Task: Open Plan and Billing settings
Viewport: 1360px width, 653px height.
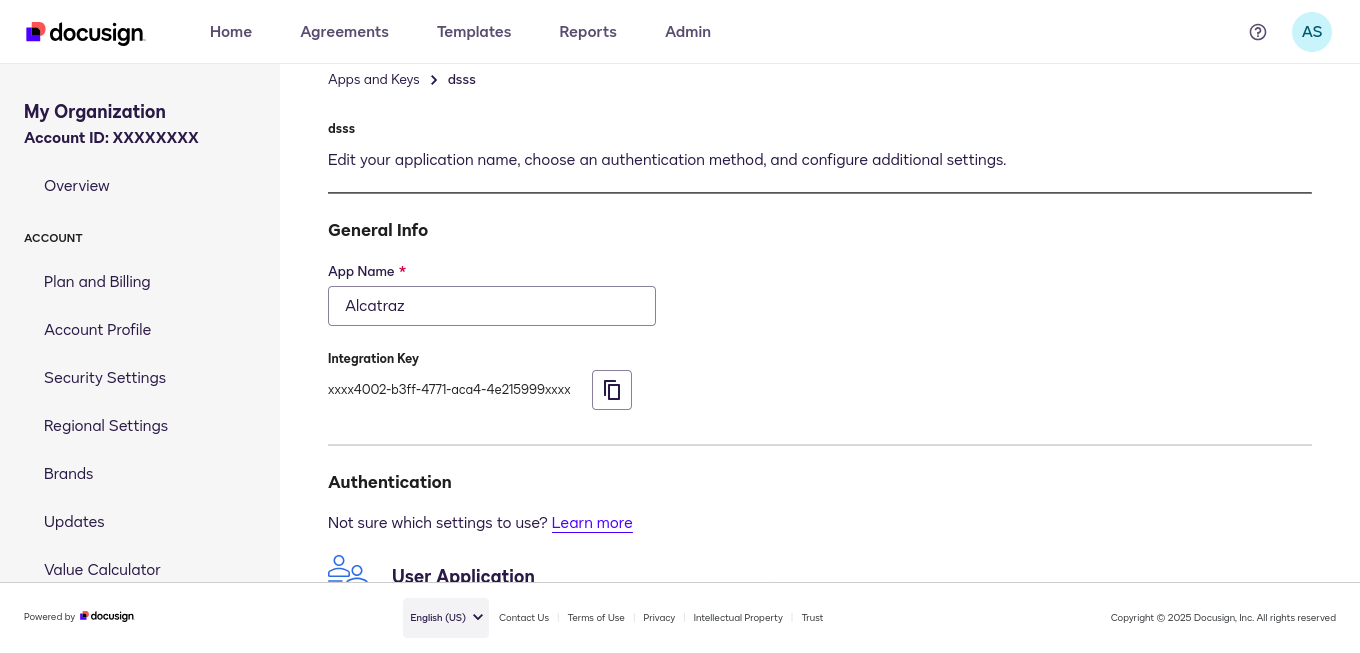Action: pyautogui.click(x=97, y=281)
